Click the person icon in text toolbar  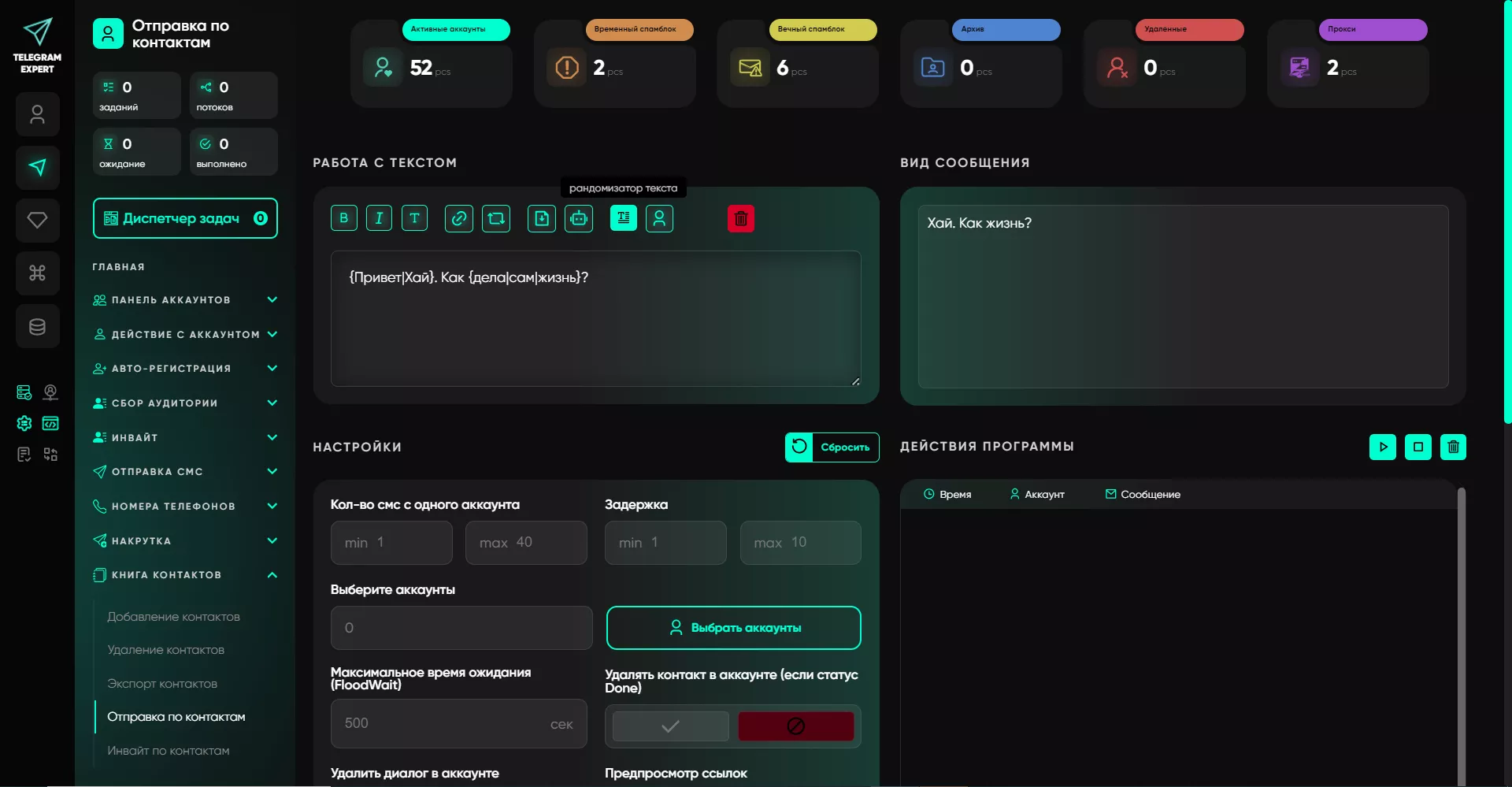[660, 218]
